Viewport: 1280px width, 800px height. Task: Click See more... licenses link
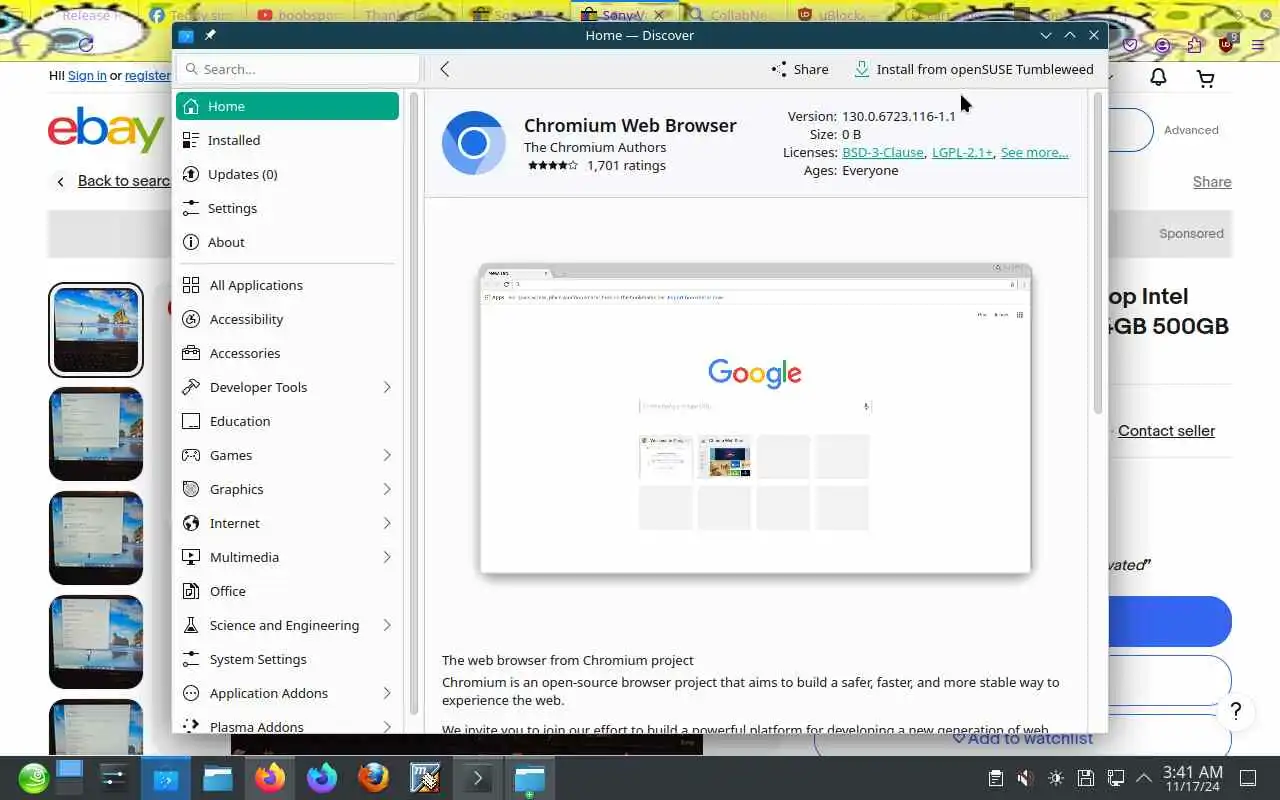(1034, 152)
